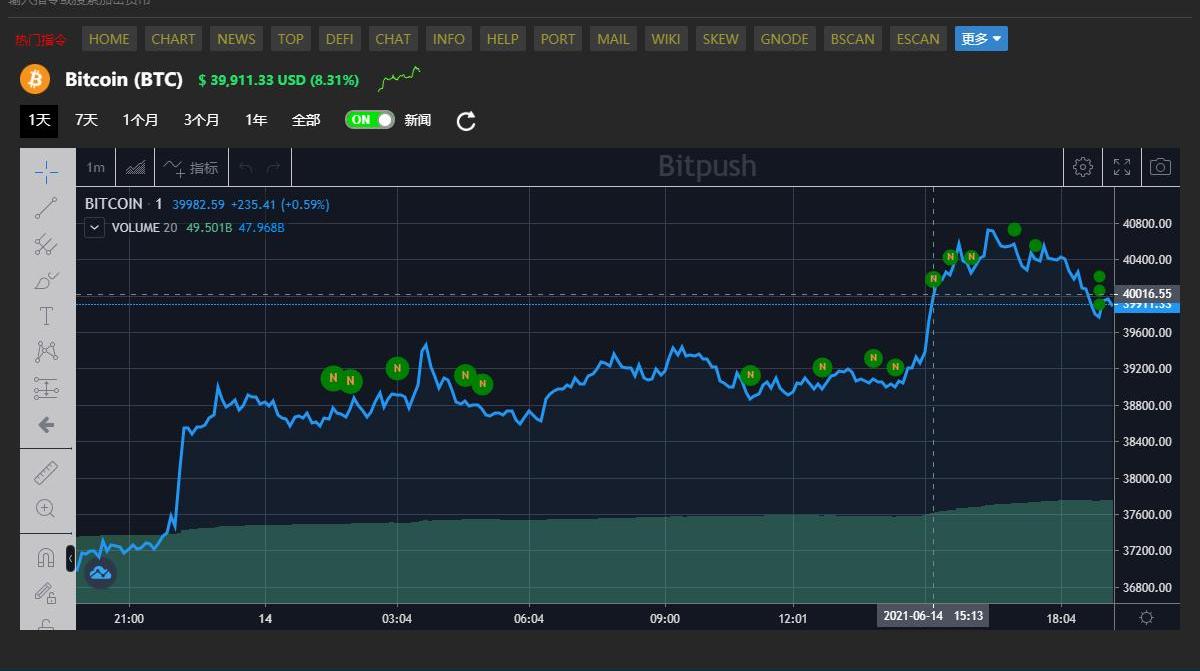The width and height of the screenshot is (1200, 671).
Task: Click the DEFI command button
Action: point(340,39)
